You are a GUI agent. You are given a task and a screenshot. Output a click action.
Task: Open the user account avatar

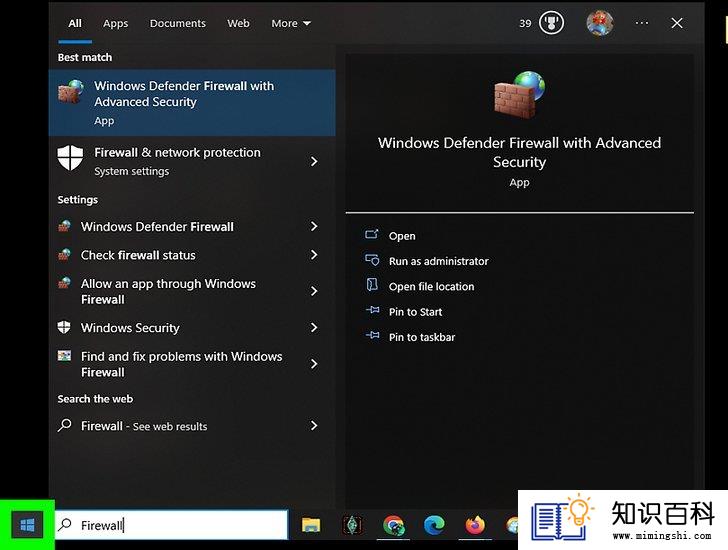(x=600, y=23)
